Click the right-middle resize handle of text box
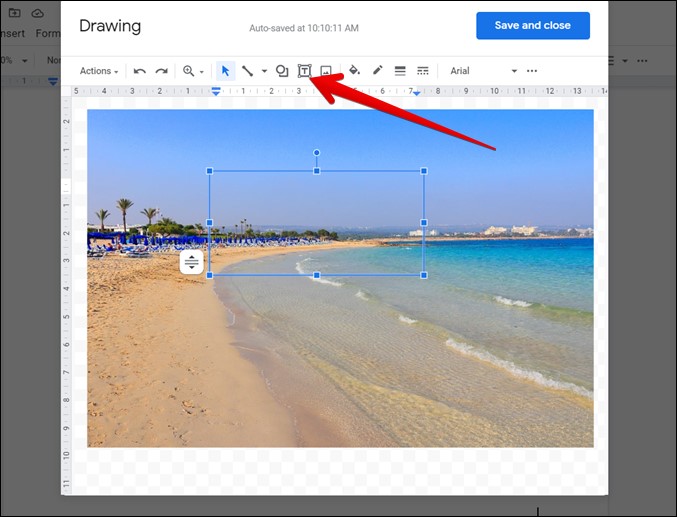The height and width of the screenshot is (517, 677). click(424, 222)
